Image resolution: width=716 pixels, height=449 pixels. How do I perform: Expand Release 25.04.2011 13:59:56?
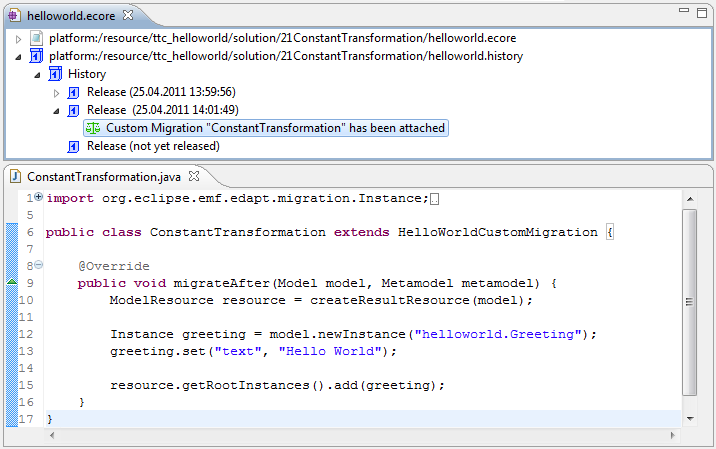[x=56, y=93]
